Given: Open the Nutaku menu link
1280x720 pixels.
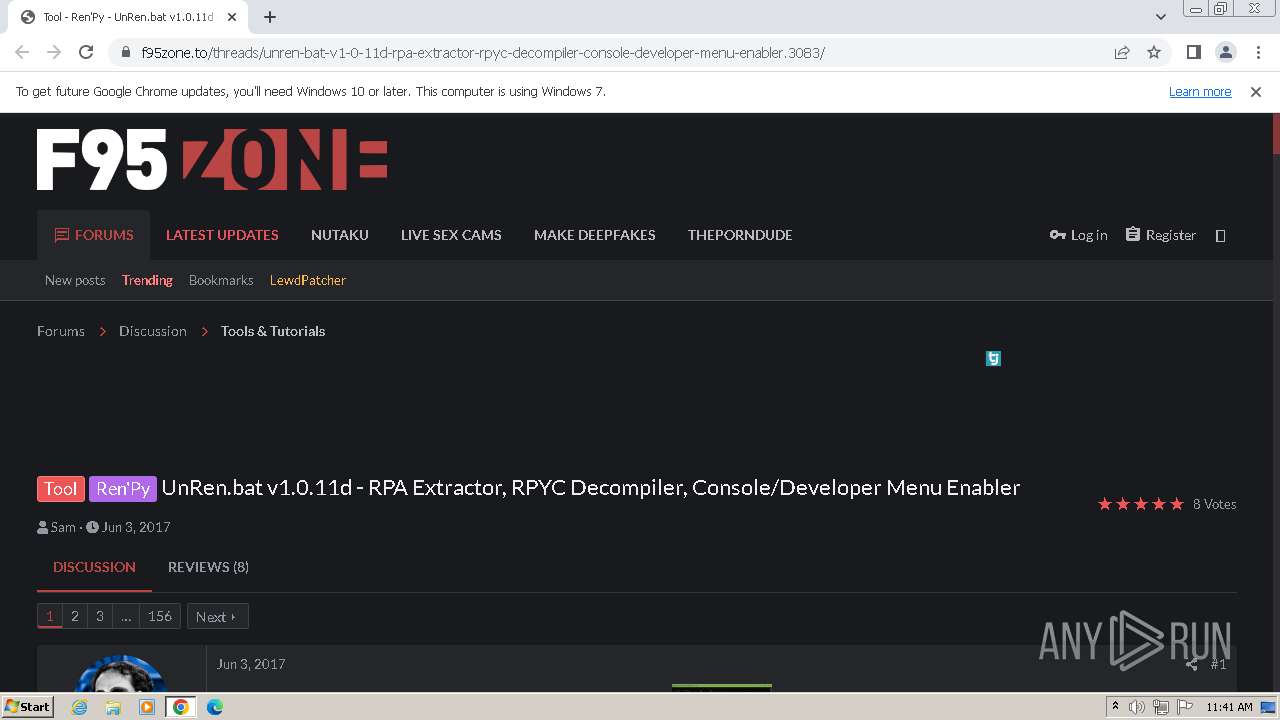Looking at the screenshot, I should [340, 235].
